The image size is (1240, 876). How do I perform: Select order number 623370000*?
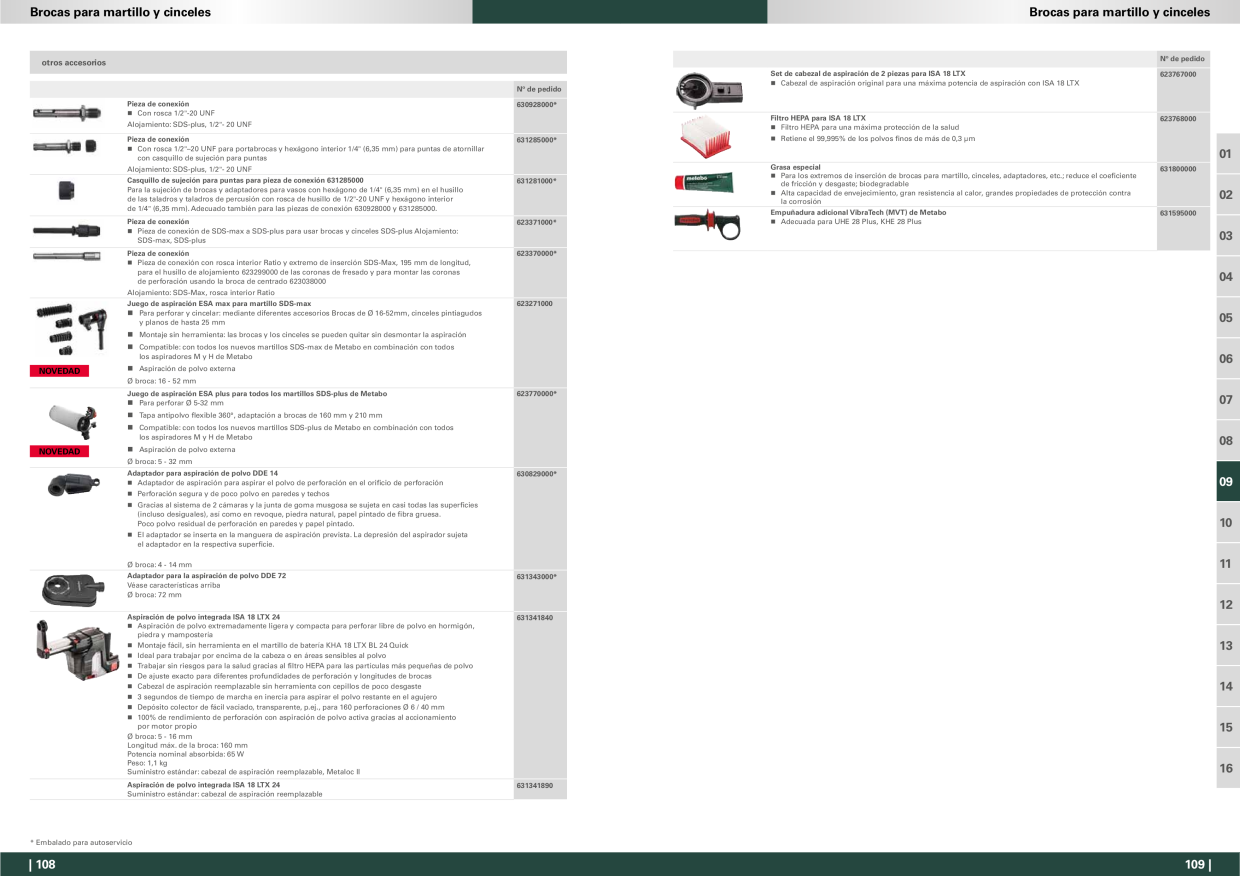(536, 254)
